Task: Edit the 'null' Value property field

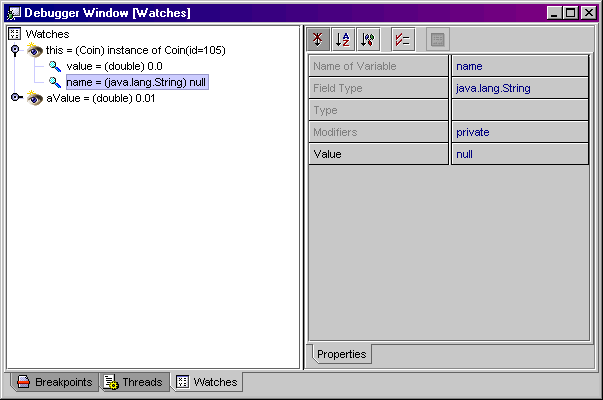Action: (520, 154)
